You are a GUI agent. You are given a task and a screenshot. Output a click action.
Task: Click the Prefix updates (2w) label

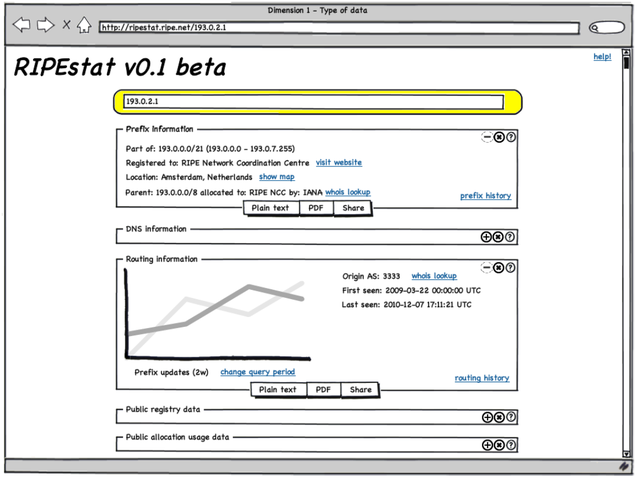171,372
